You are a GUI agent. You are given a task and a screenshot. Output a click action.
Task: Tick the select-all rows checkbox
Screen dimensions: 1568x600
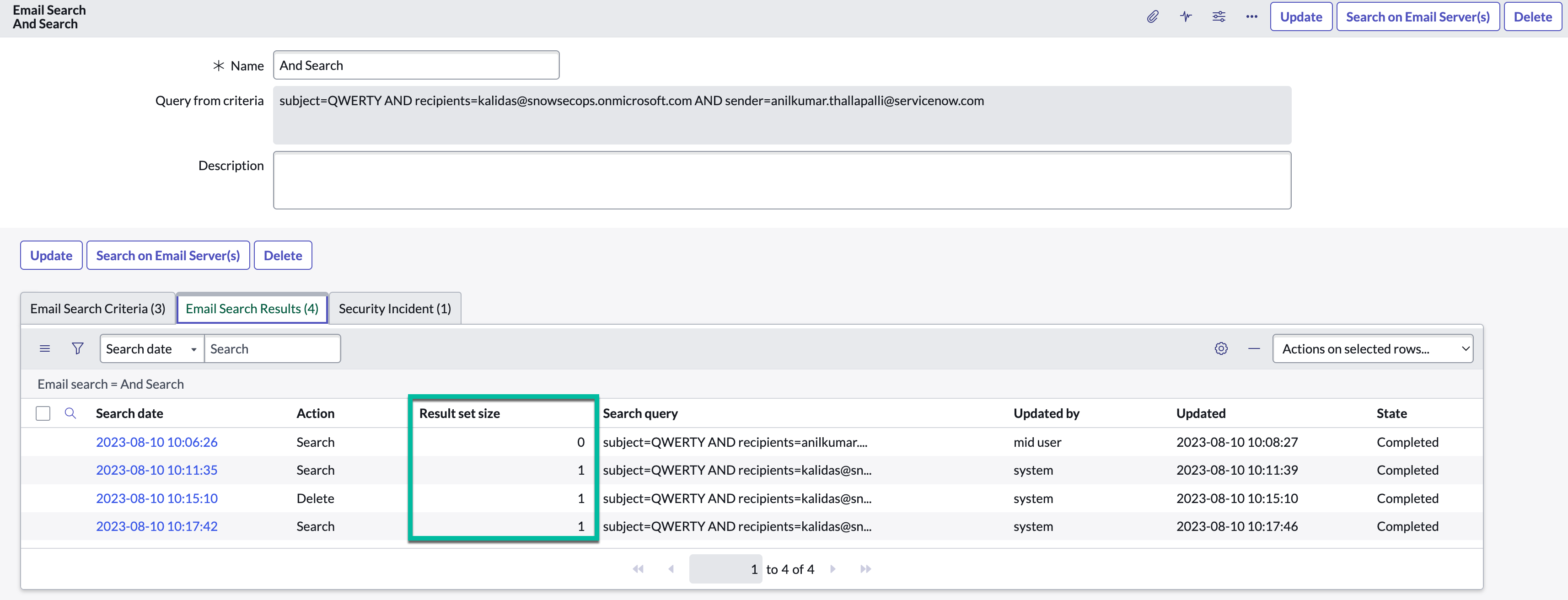tap(43, 413)
